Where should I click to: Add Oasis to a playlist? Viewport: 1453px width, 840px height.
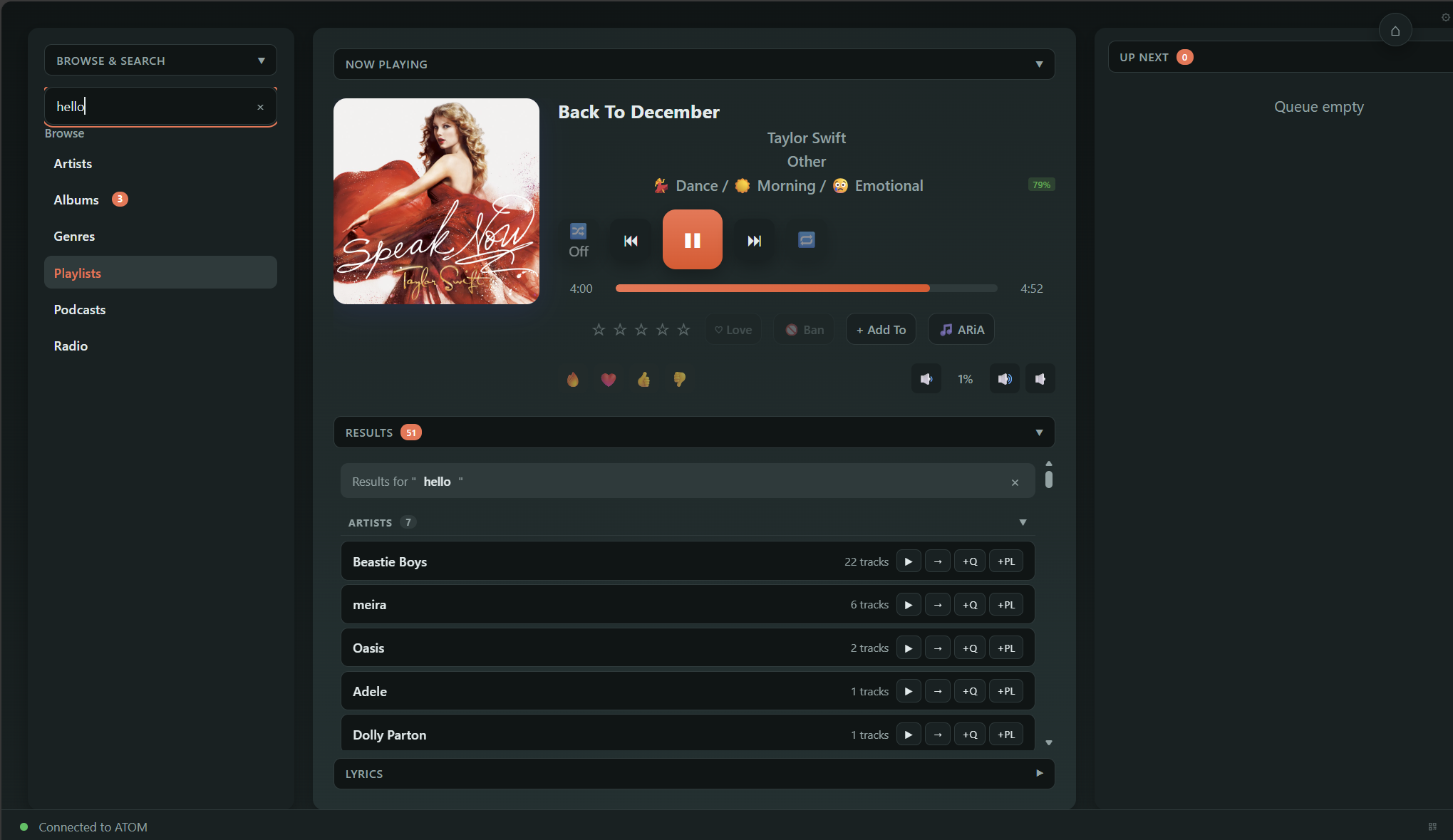(1006, 648)
